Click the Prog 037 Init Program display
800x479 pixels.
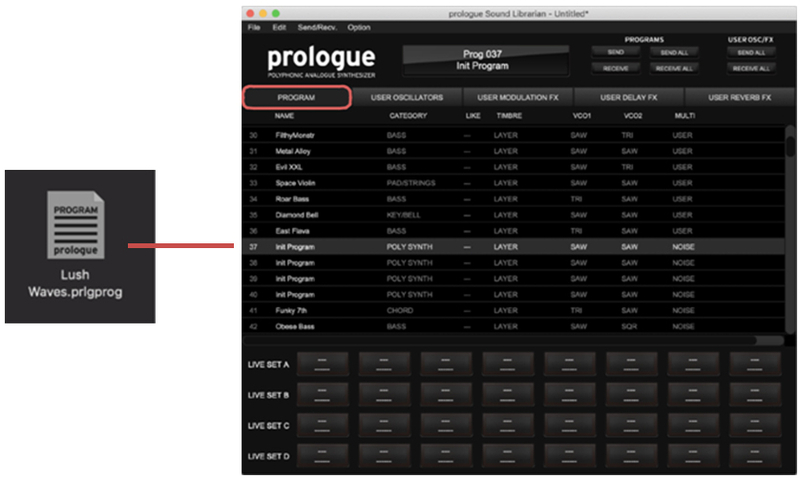(x=485, y=60)
